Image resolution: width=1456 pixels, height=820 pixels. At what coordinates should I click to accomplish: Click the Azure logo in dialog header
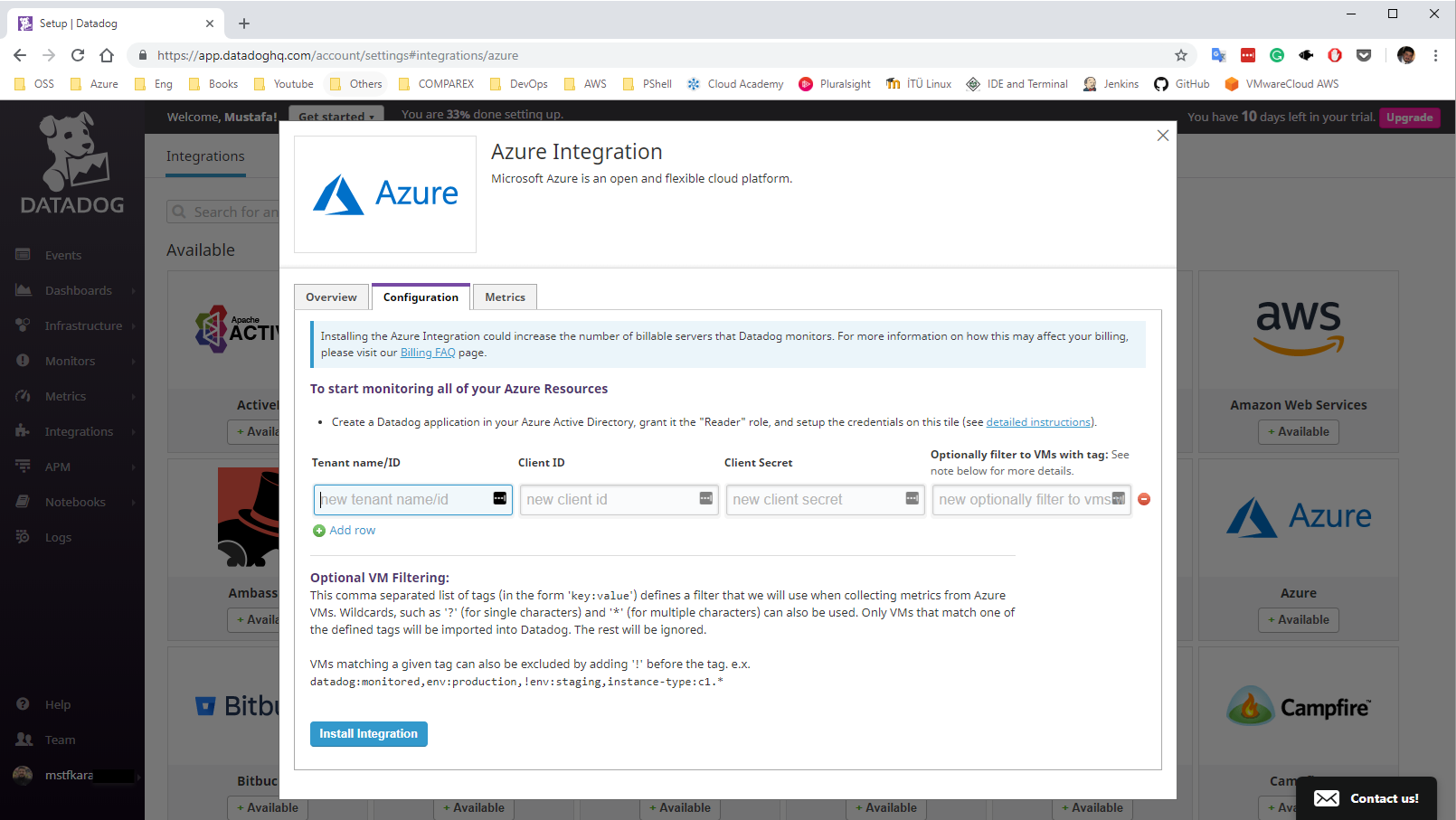pos(385,194)
